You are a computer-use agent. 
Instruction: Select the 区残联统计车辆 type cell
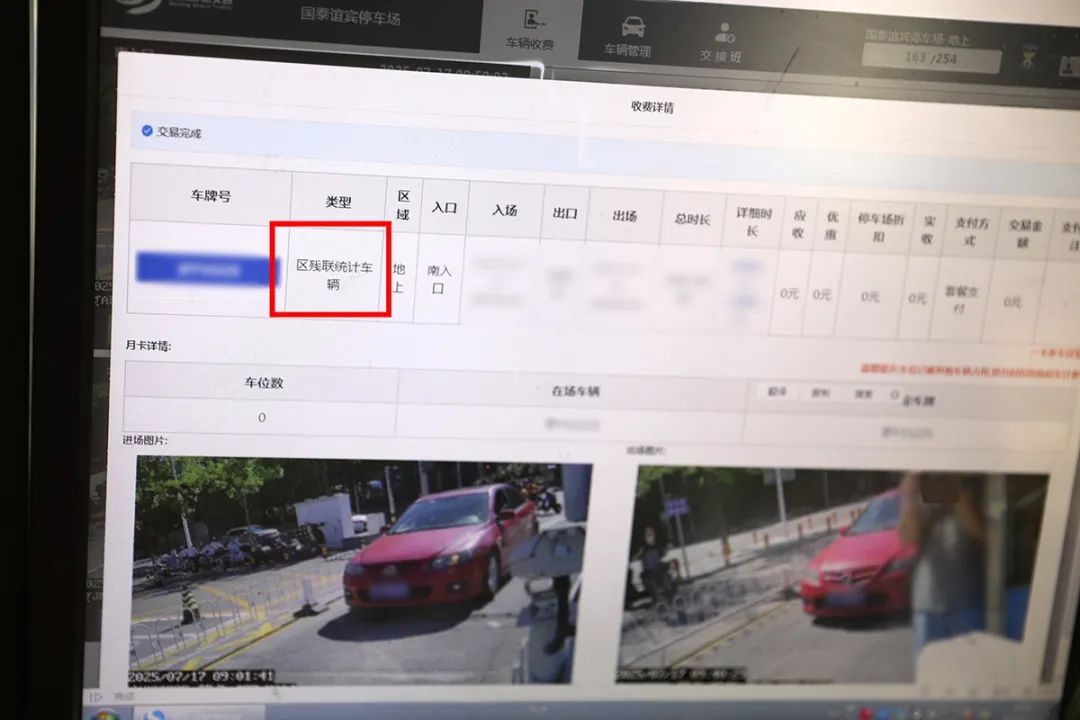click(x=334, y=274)
